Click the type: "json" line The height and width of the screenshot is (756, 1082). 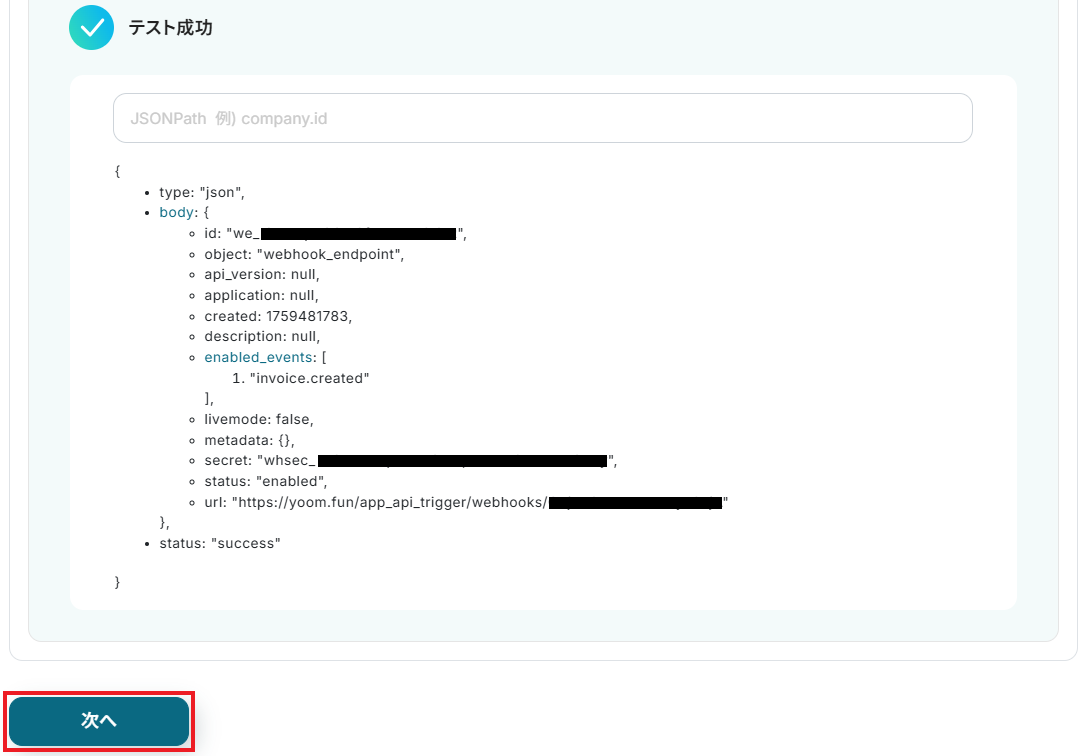pyautogui.click(x=201, y=192)
